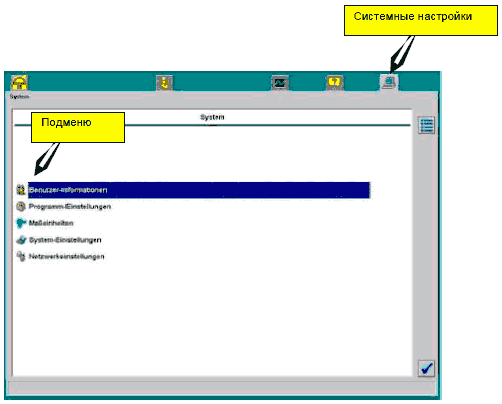Choose the Maßeinheiten entry
This screenshot has height=404, width=502.
tap(51, 223)
